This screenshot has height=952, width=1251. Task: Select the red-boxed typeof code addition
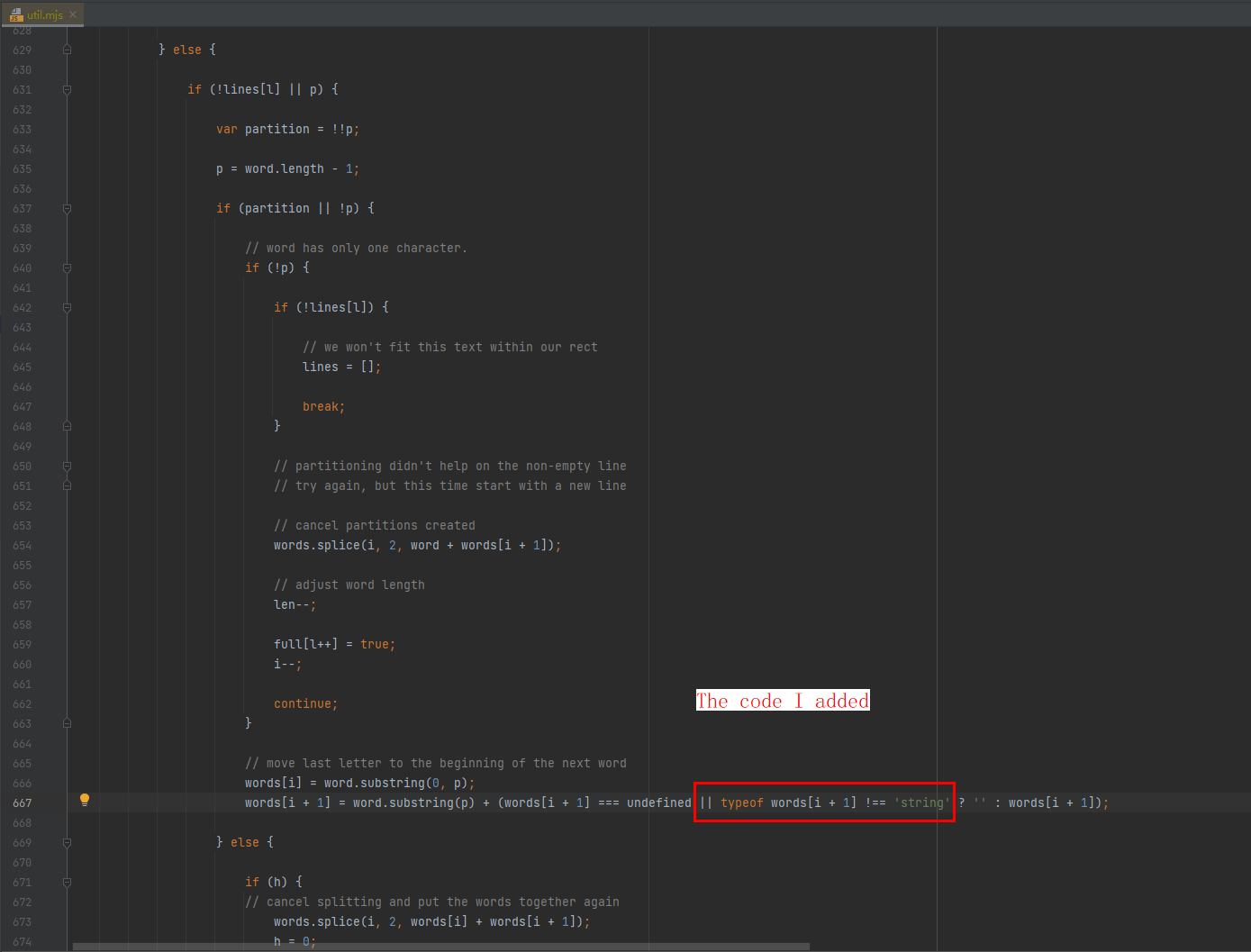click(x=823, y=802)
